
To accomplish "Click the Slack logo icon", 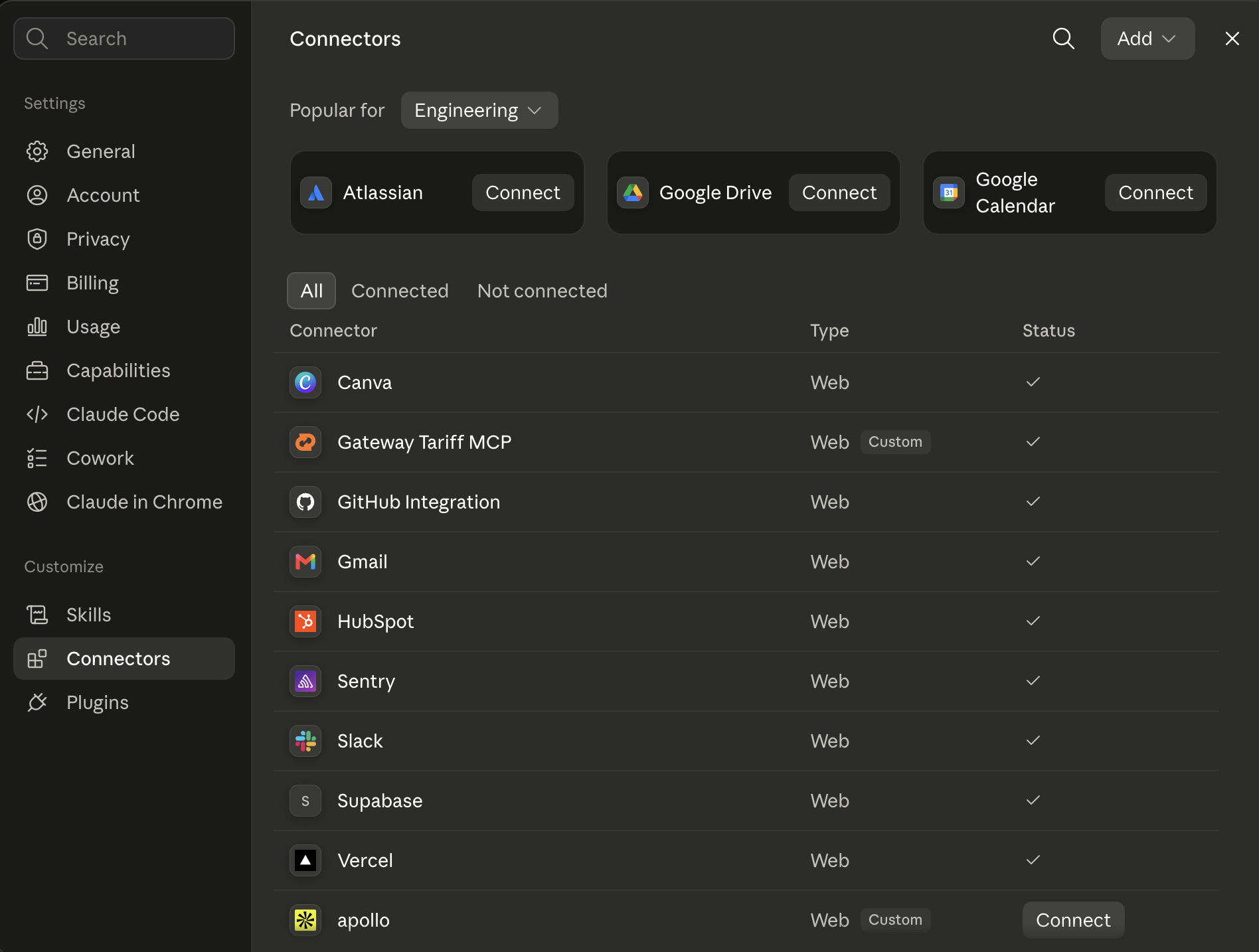I will point(305,741).
